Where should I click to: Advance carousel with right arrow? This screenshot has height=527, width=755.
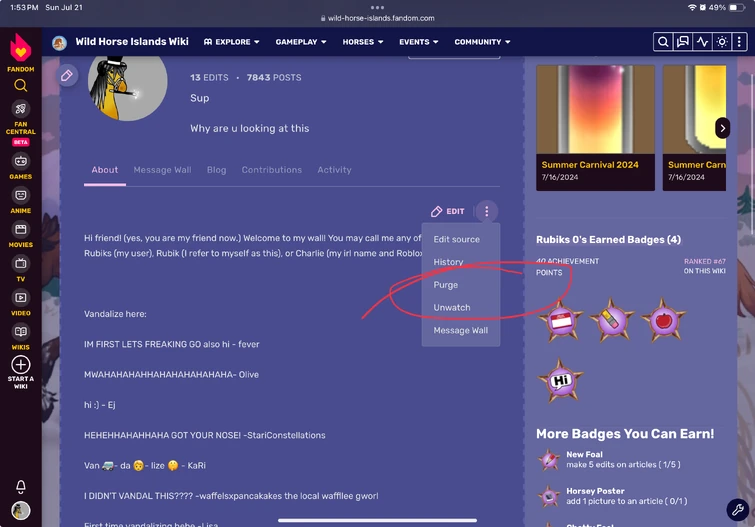point(722,128)
